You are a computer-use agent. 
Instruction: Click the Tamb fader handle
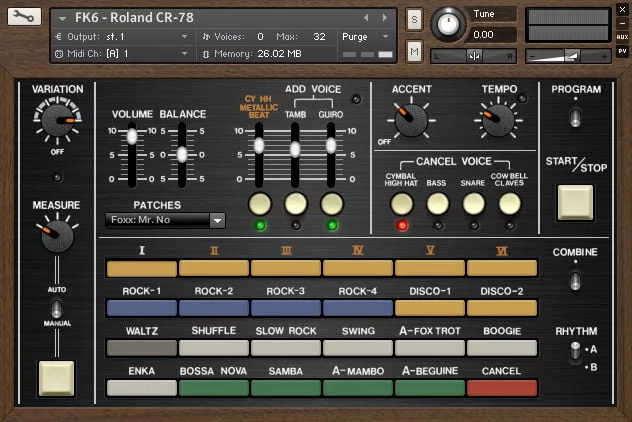tap(295, 149)
